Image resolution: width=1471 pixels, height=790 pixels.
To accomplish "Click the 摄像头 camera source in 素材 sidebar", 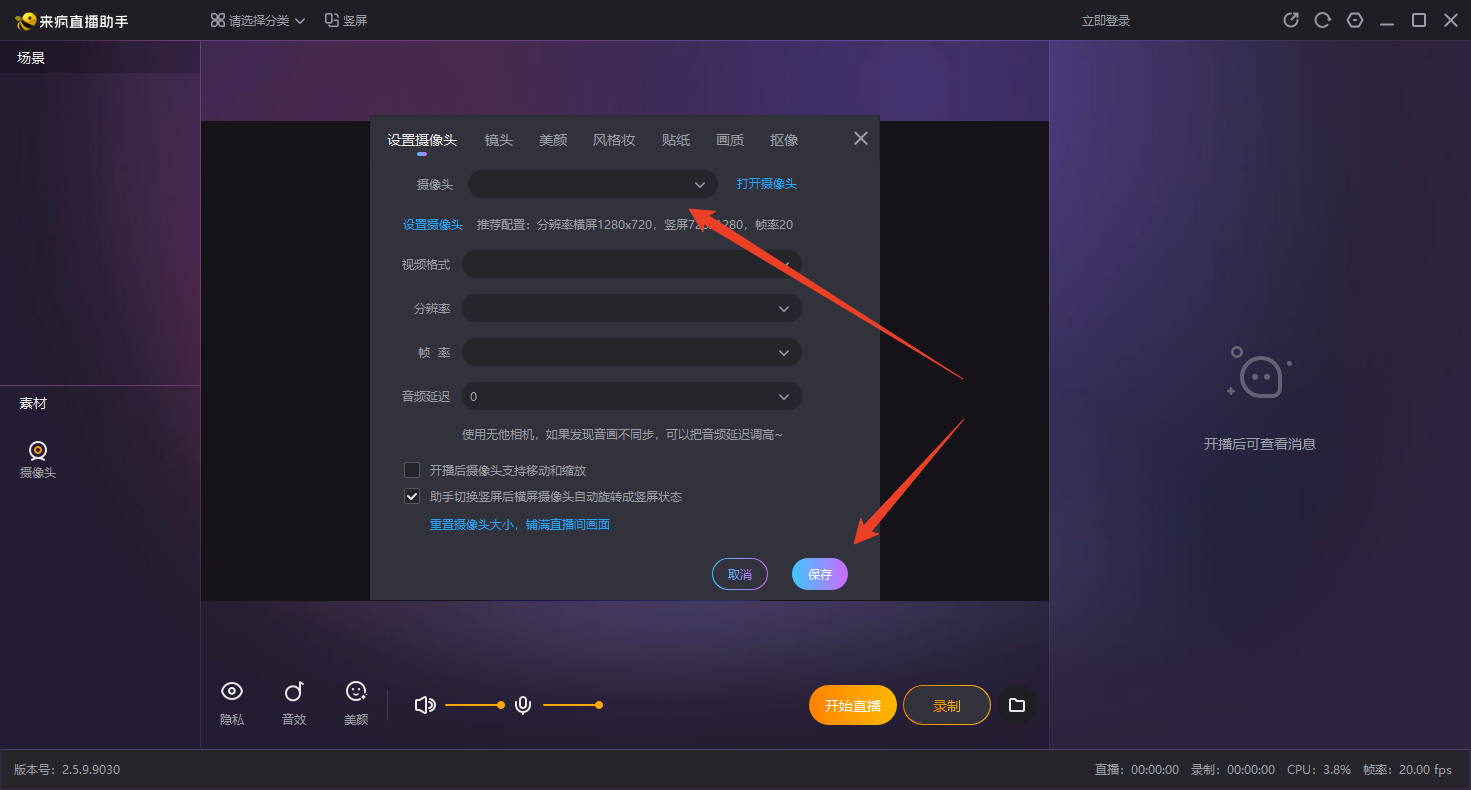I will point(36,458).
